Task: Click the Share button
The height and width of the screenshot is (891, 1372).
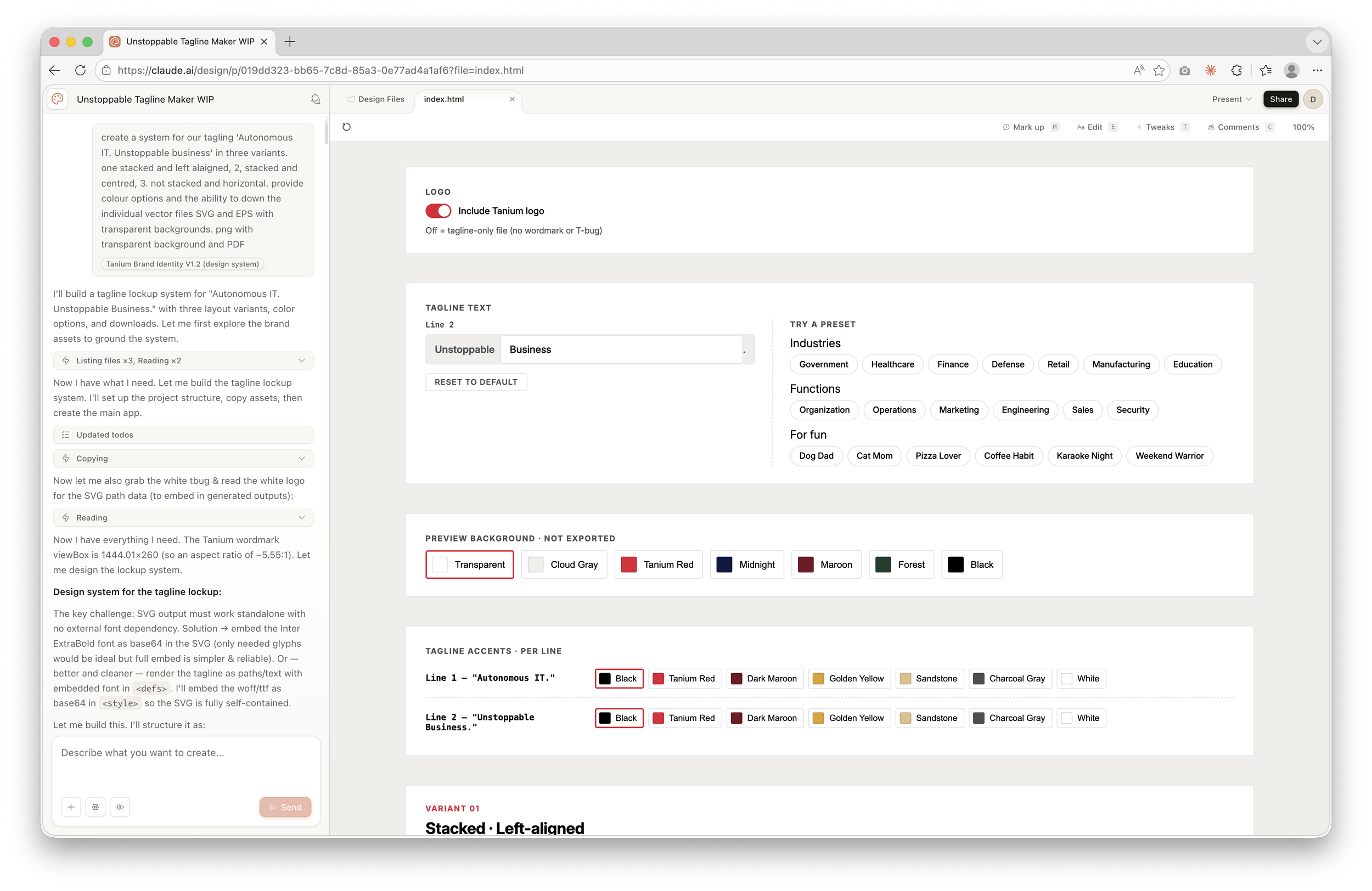Action: pyautogui.click(x=1280, y=99)
